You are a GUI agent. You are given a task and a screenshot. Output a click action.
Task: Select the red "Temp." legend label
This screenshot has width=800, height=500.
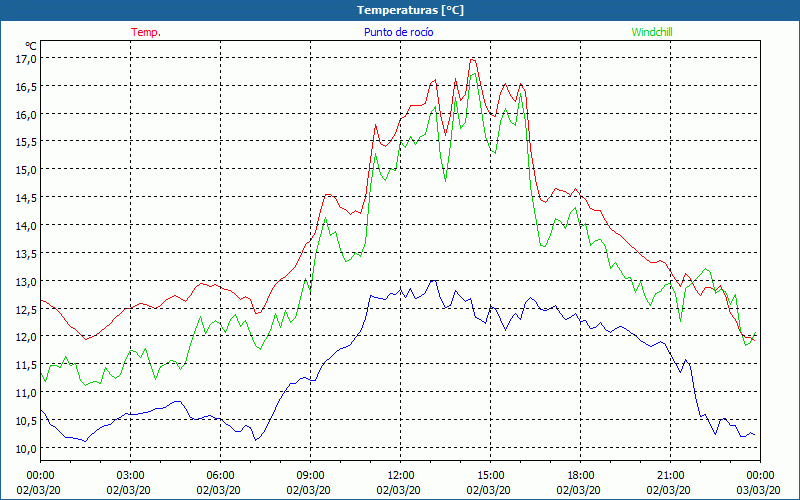point(146,32)
